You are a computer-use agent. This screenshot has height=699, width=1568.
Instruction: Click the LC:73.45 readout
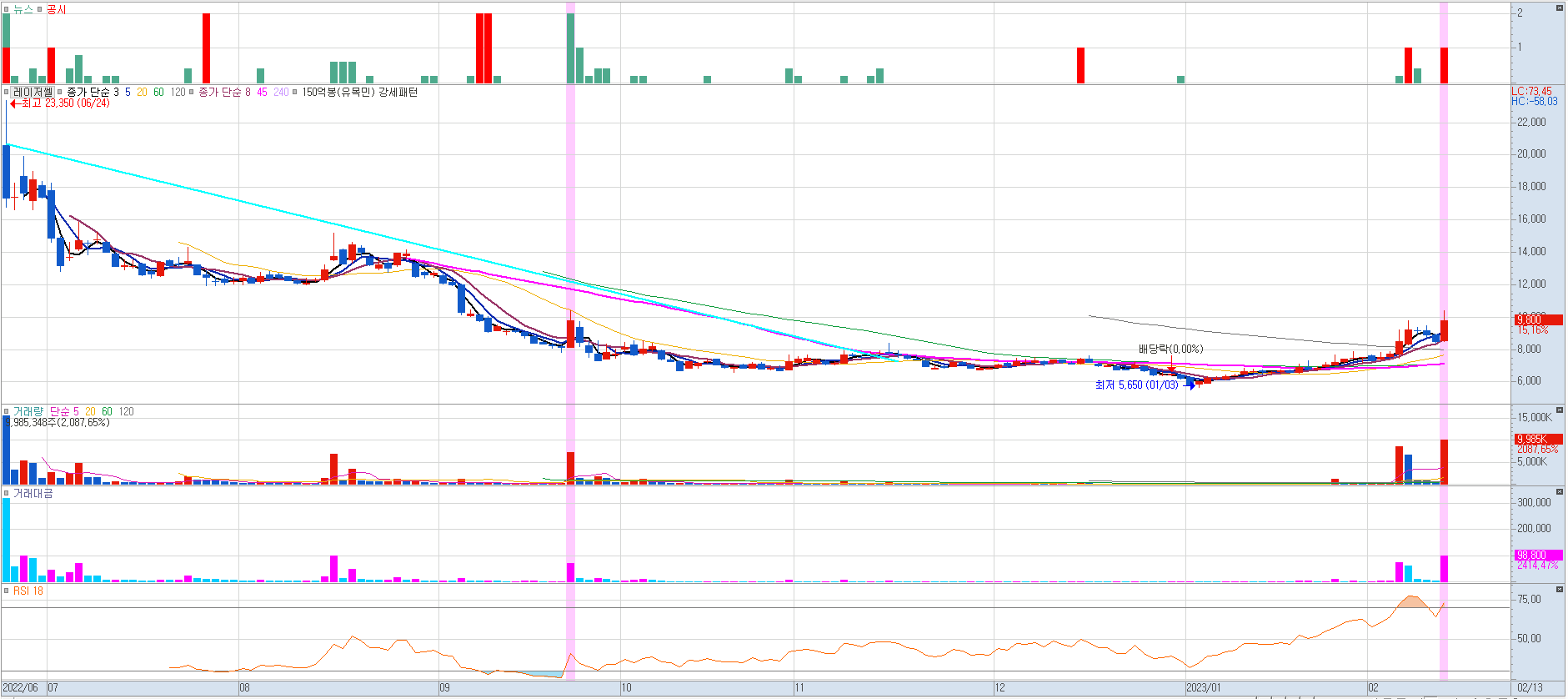(1532, 91)
